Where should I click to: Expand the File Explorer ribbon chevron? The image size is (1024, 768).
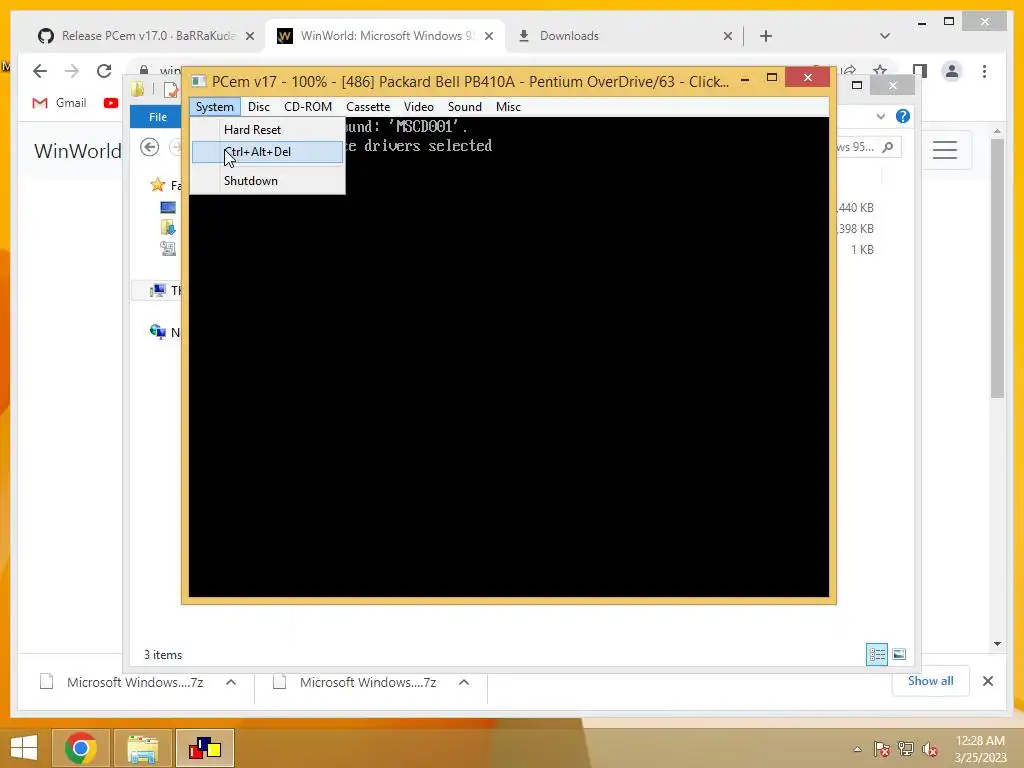pyautogui.click(x=880, y=116)
